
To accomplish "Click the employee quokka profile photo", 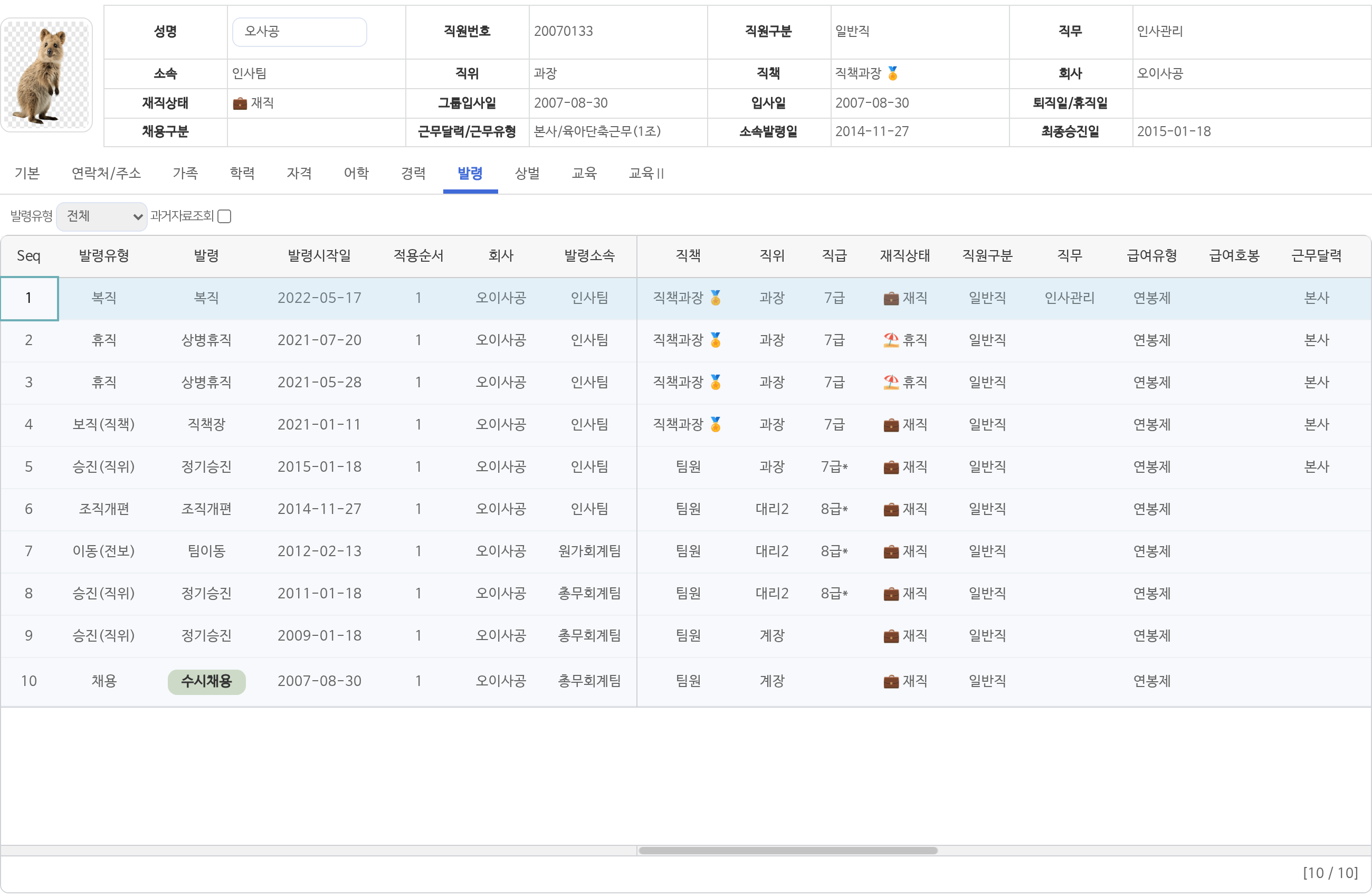I will click(46, 75).
